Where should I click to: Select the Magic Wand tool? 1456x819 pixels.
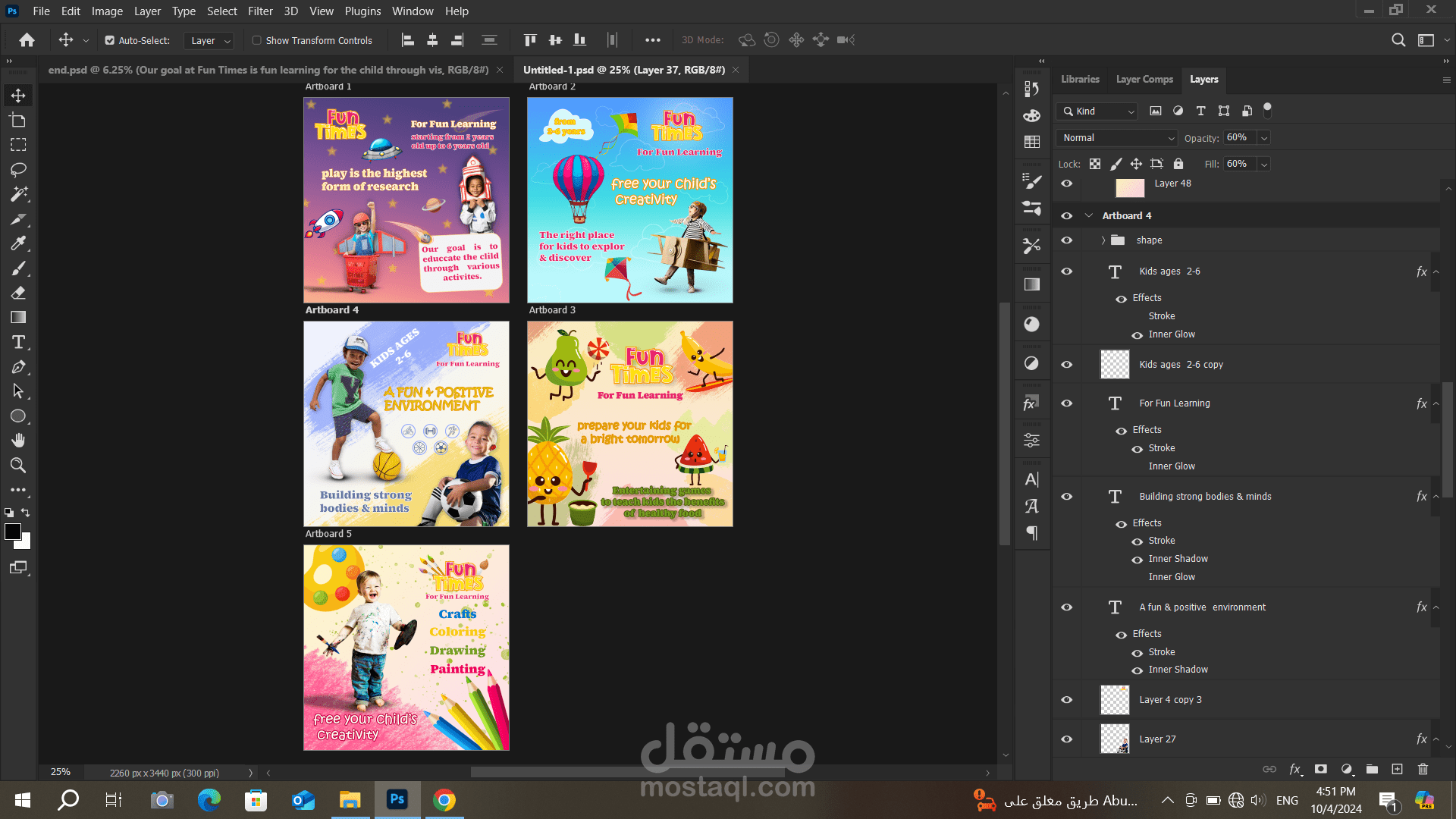(18, 194)
